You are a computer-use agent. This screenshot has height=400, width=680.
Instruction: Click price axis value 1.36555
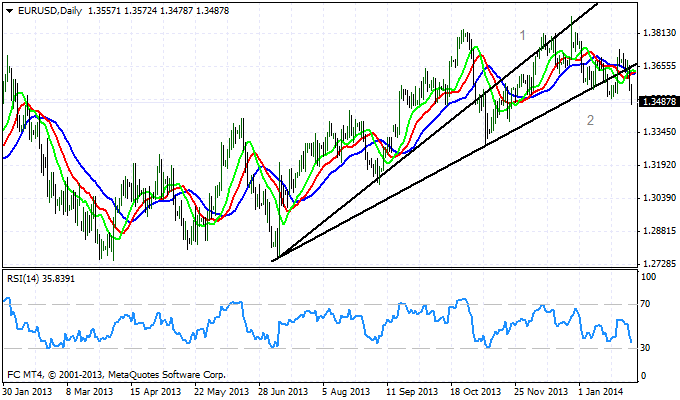click(660, 66)
